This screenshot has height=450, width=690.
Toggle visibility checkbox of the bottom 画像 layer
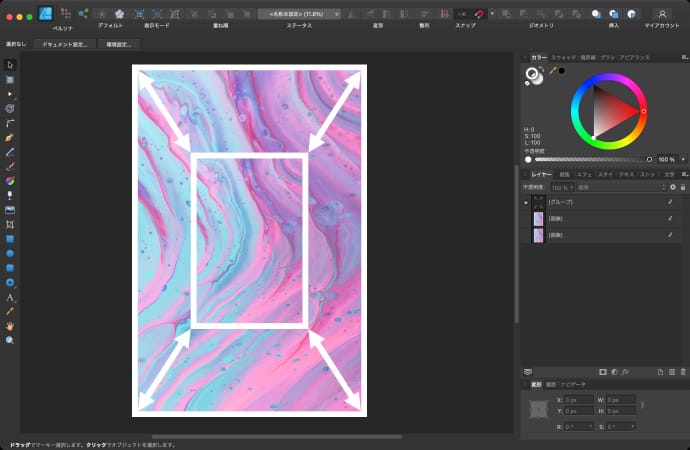[670, 234]
